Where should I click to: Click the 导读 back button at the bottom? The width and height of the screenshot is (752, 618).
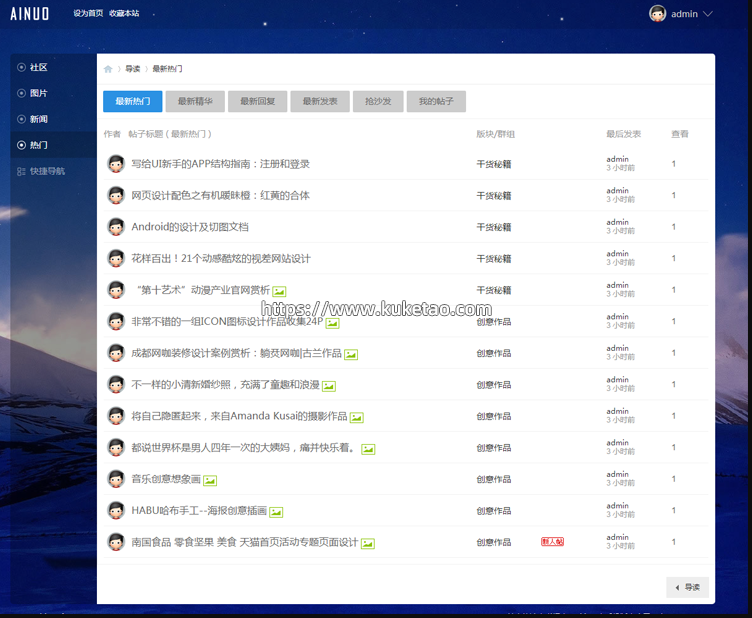pyautogui.click(x=687, y=587)
